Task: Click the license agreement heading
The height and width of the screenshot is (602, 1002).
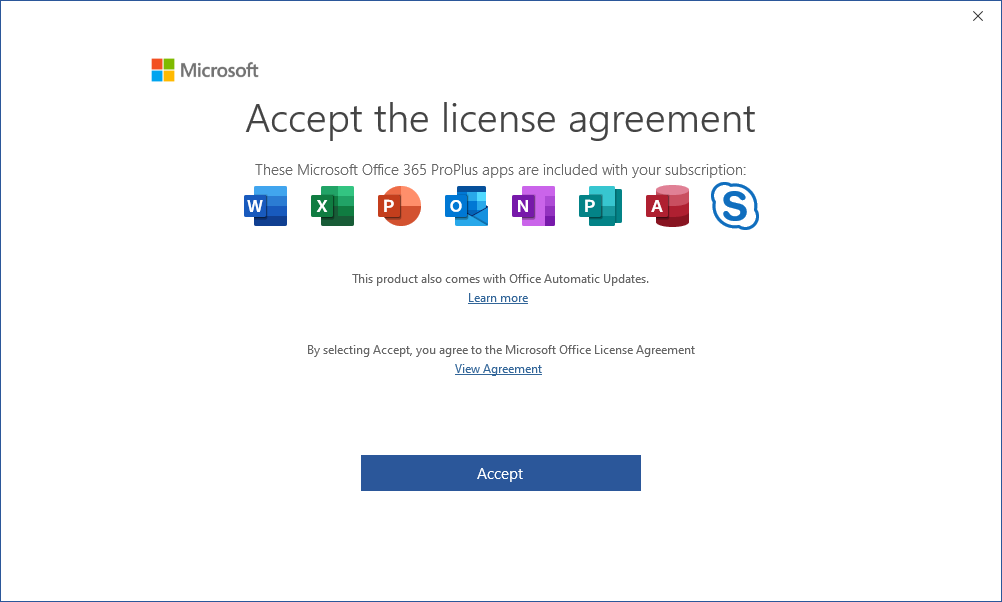Action: pyautogui.click(x=500, y=119)
